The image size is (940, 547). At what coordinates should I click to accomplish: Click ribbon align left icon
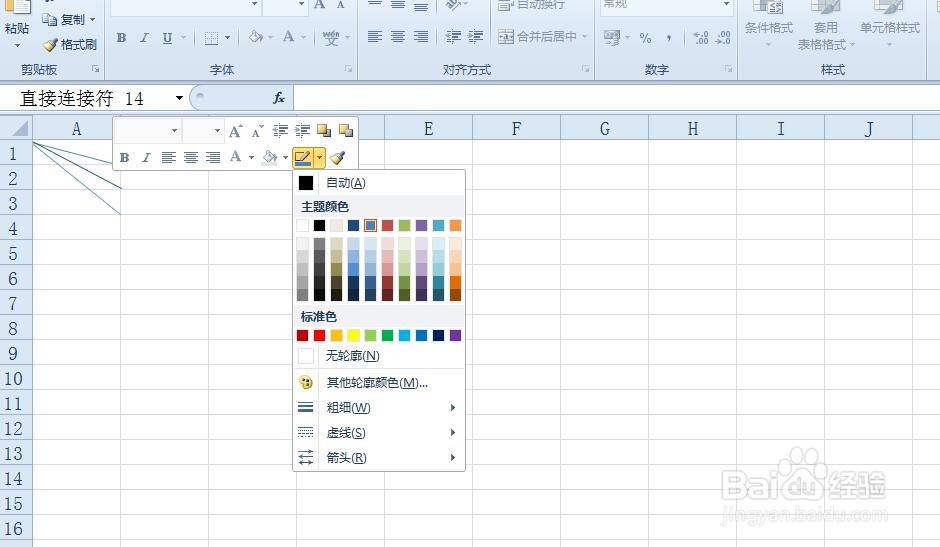(375, 37)
